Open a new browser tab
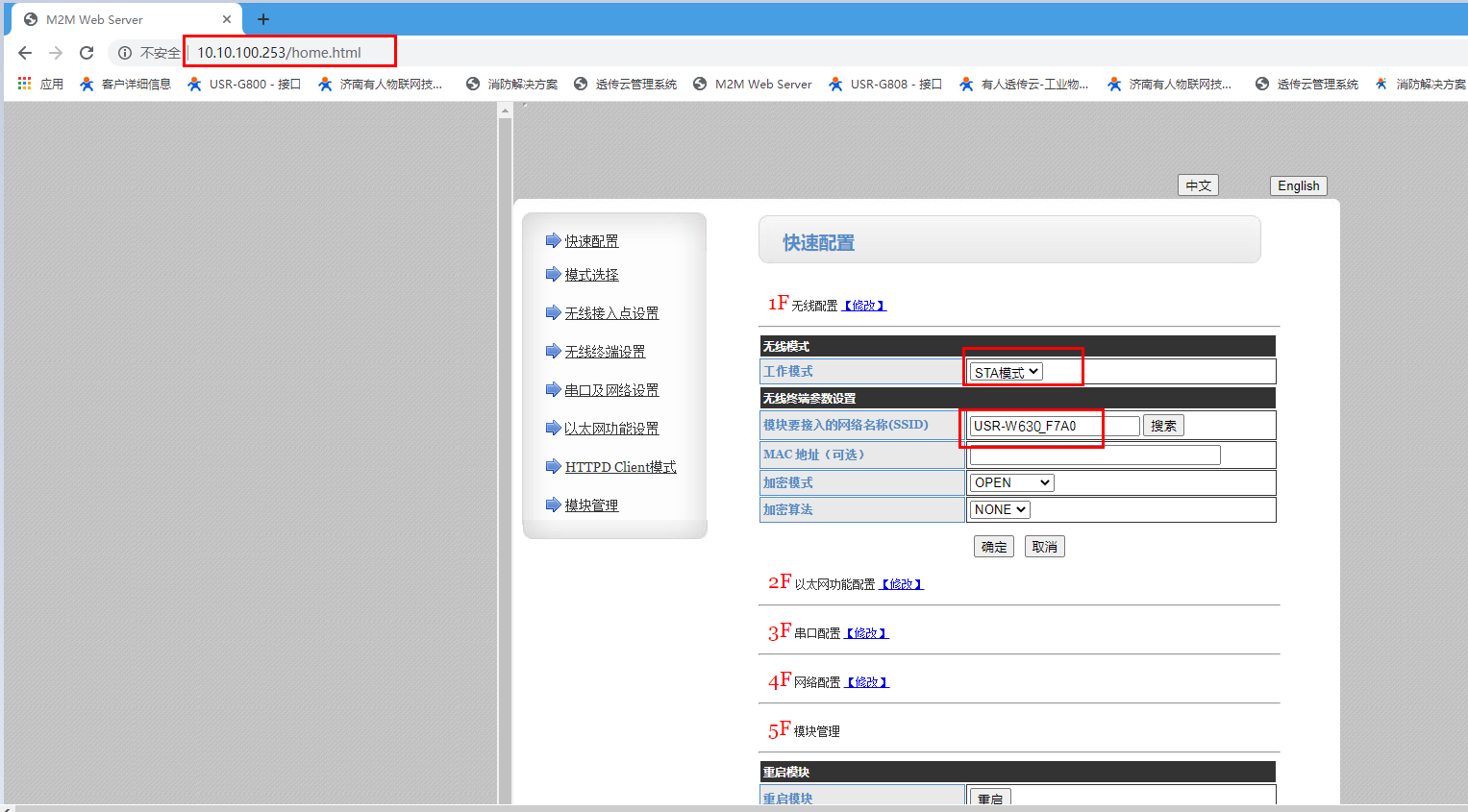The height and width of the screenshot is (812, 1468). 262,19
